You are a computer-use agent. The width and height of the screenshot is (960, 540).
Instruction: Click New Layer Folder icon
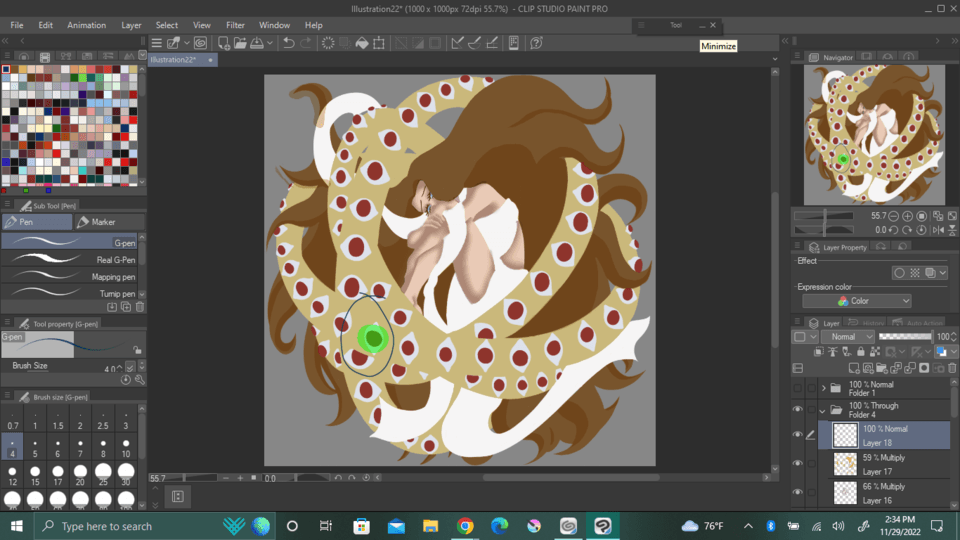[x=882, y=368]
